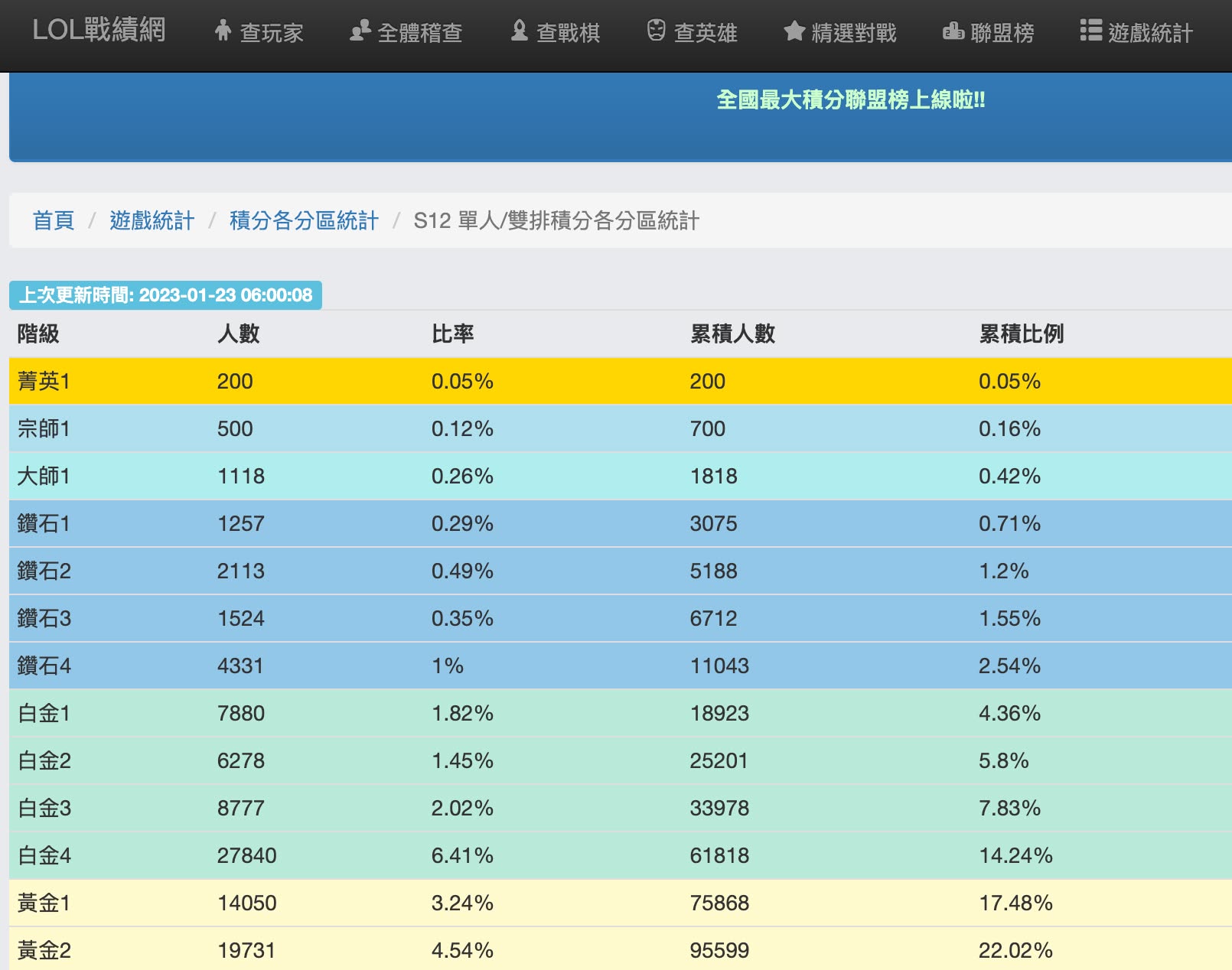Viewport: 1232px width, 970px height.
Task: Click the 0.42% cumulative ratio for 大師1
Action: coord(1010,476)
